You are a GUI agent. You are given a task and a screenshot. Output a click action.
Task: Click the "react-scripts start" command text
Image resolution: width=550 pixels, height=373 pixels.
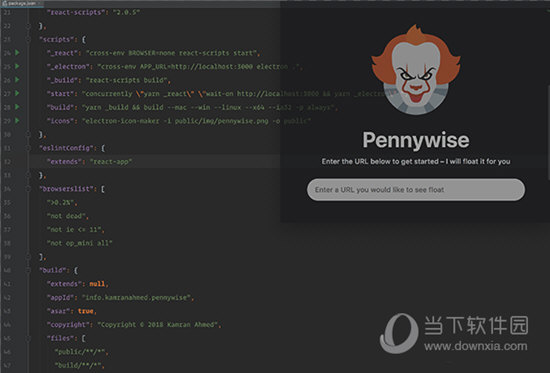216,53
